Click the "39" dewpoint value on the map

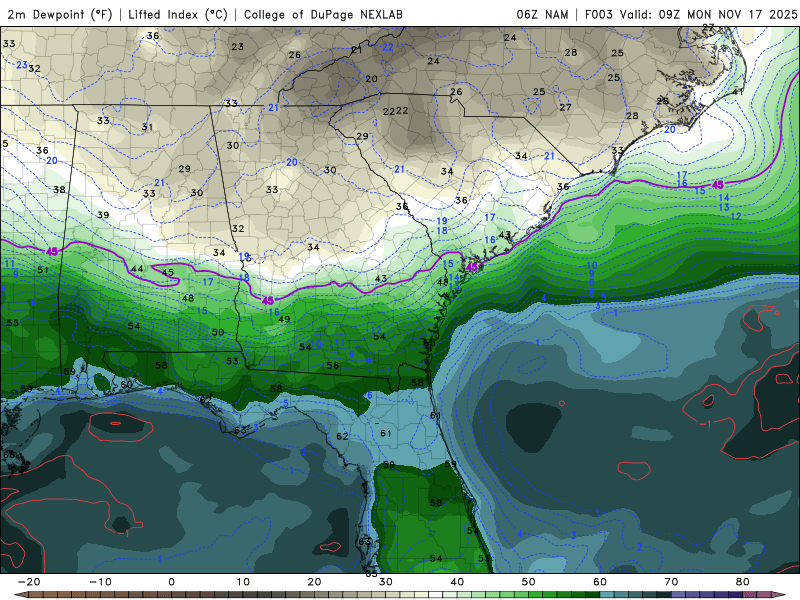(103, 215)
